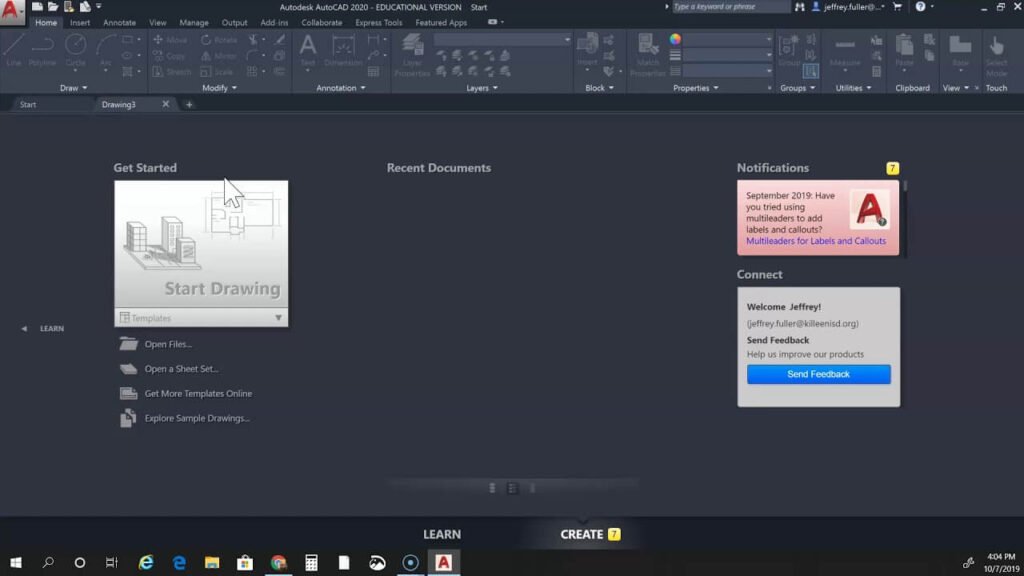
Task: Click the Group icon in Groups panel
Action: tap(789, 50)
